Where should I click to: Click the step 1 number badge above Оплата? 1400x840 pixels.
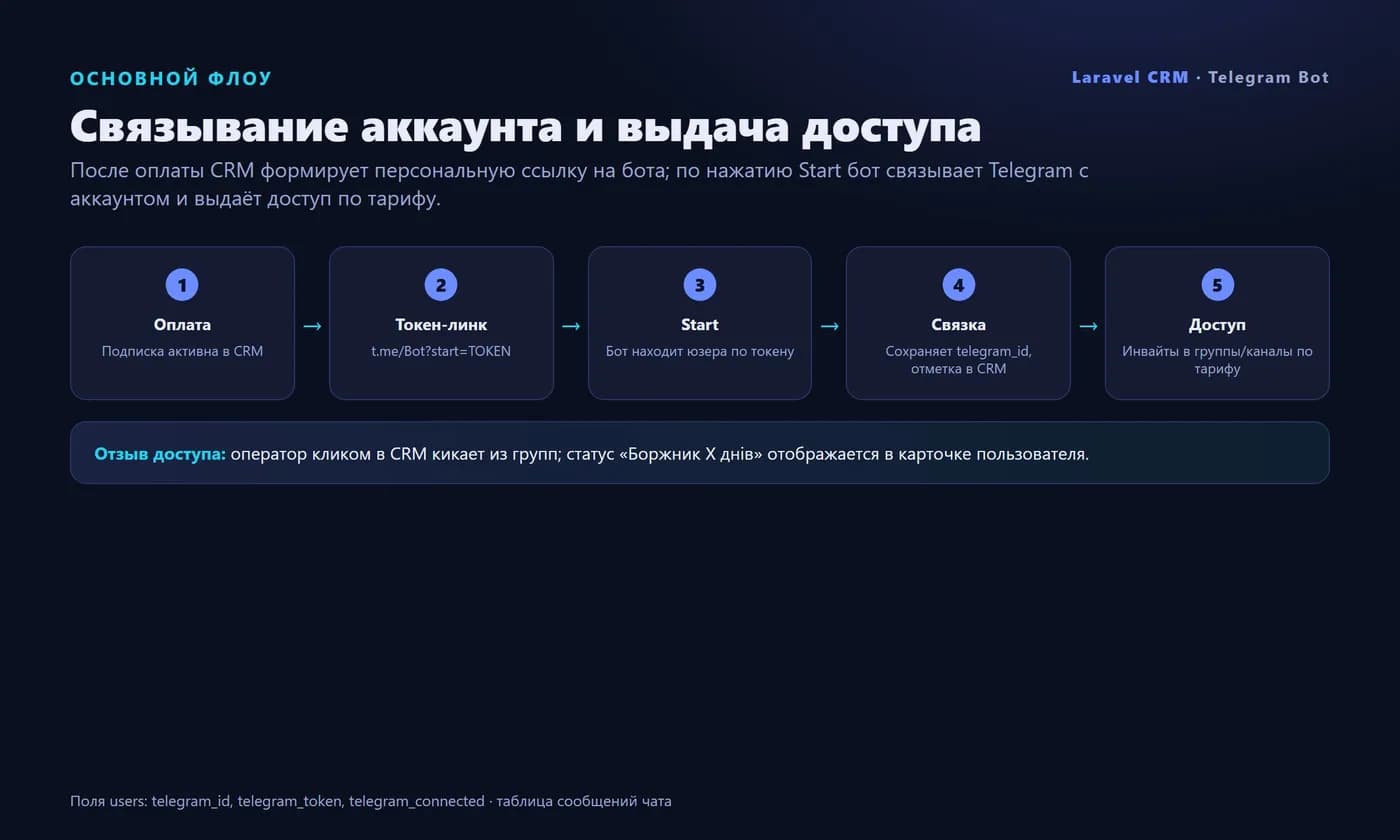pos(182,285)
